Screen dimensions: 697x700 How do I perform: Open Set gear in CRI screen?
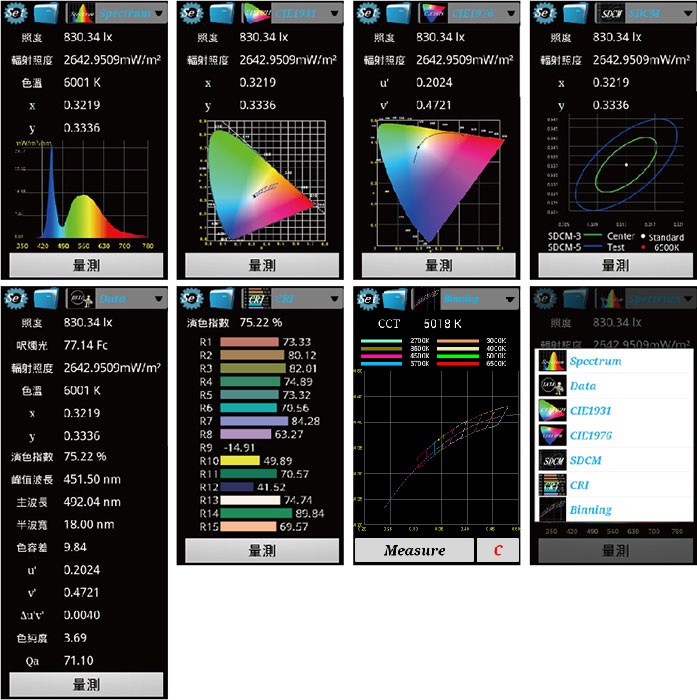192,298
